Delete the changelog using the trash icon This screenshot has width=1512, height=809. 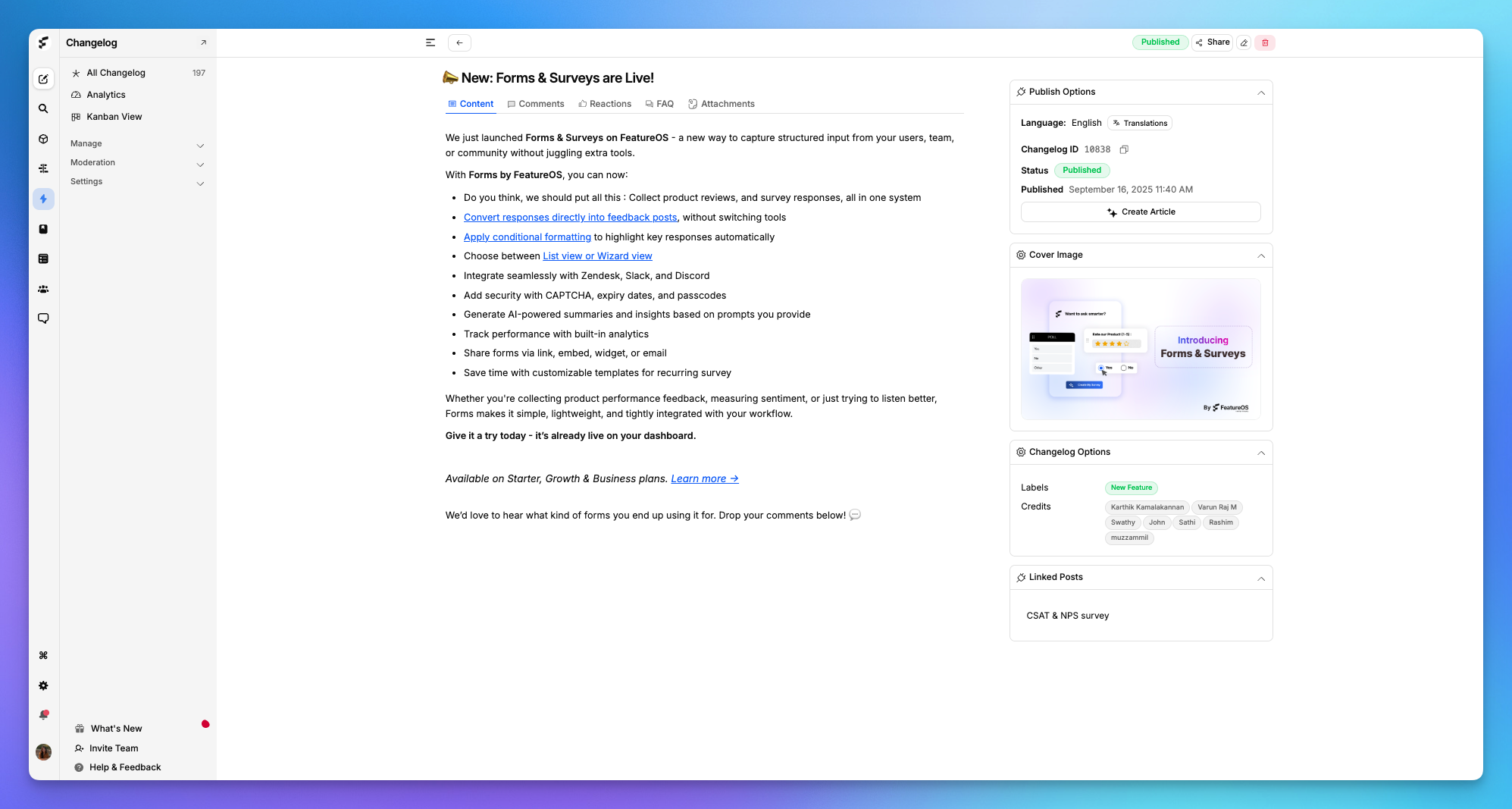(x=1264, y=42)
